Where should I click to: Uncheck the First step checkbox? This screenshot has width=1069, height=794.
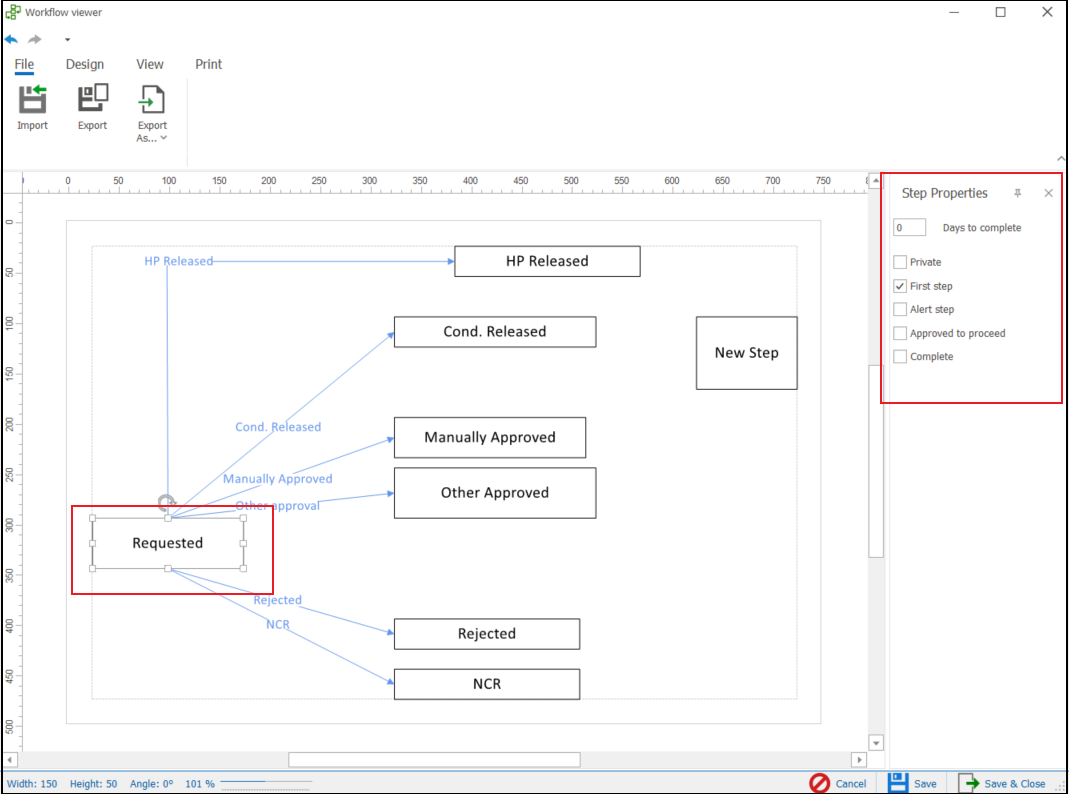(900, 286)
